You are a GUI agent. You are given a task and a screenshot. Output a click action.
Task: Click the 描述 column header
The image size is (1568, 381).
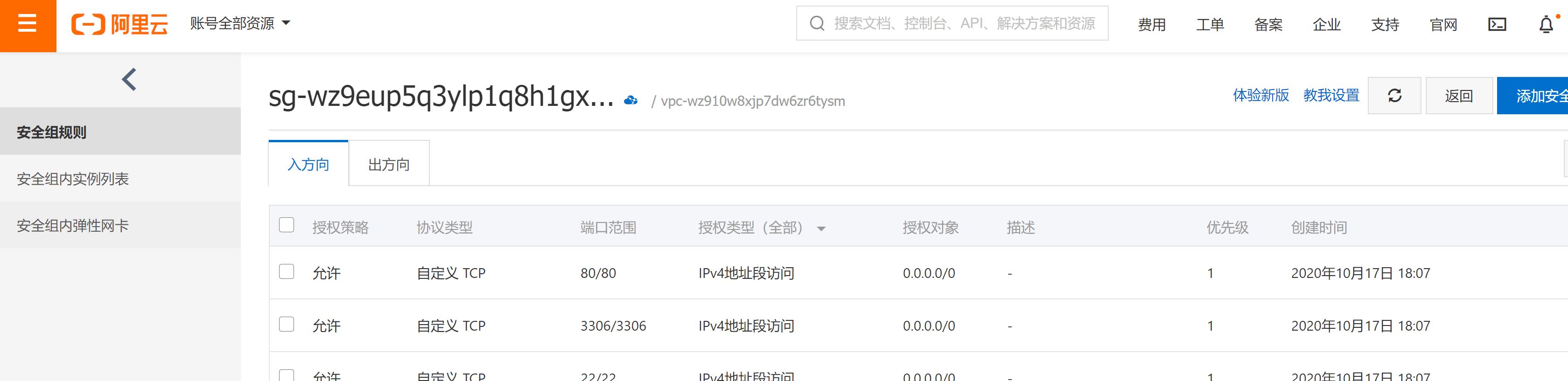pos(1021,228)
